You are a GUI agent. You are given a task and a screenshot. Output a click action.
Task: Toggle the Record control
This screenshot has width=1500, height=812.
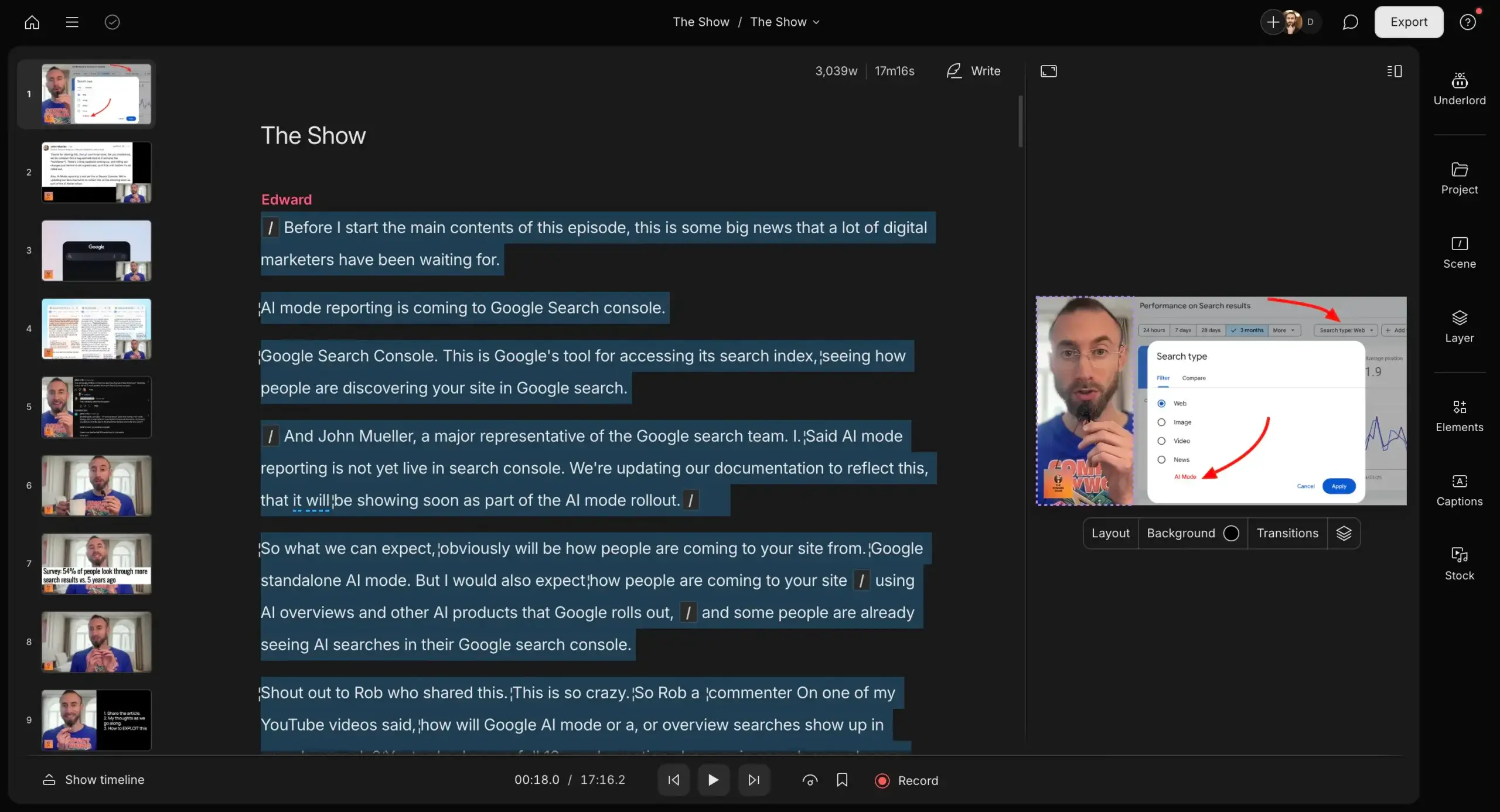[x=906, y=780]
